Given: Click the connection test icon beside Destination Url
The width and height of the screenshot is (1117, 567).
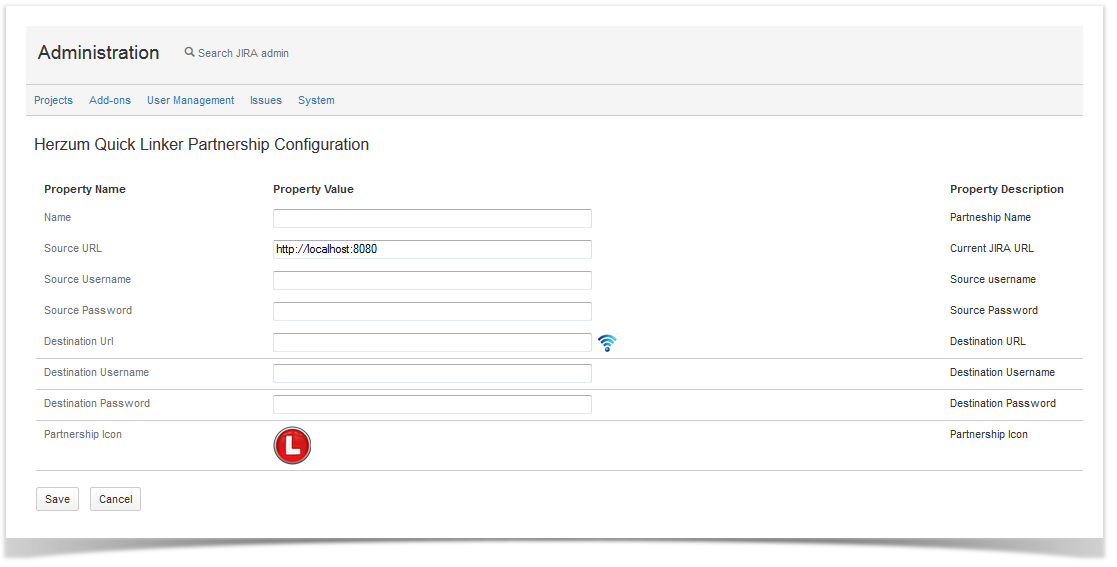Looking at the screenshot, I should click(x=607, y=343).
